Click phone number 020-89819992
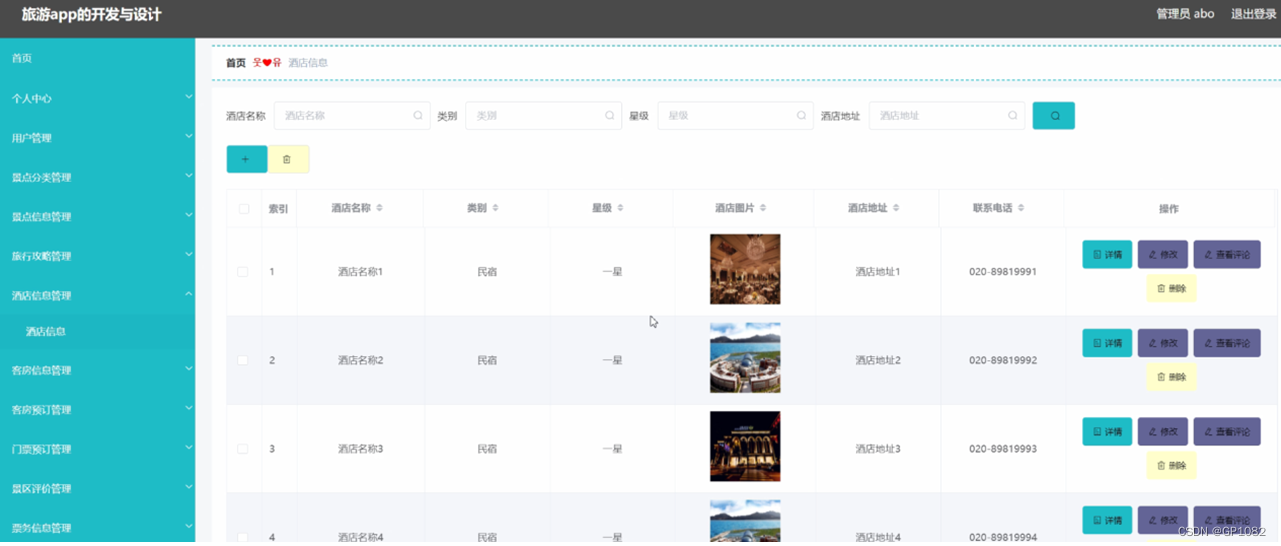This screenshot has height=546, width=1281. point(1003,360)
